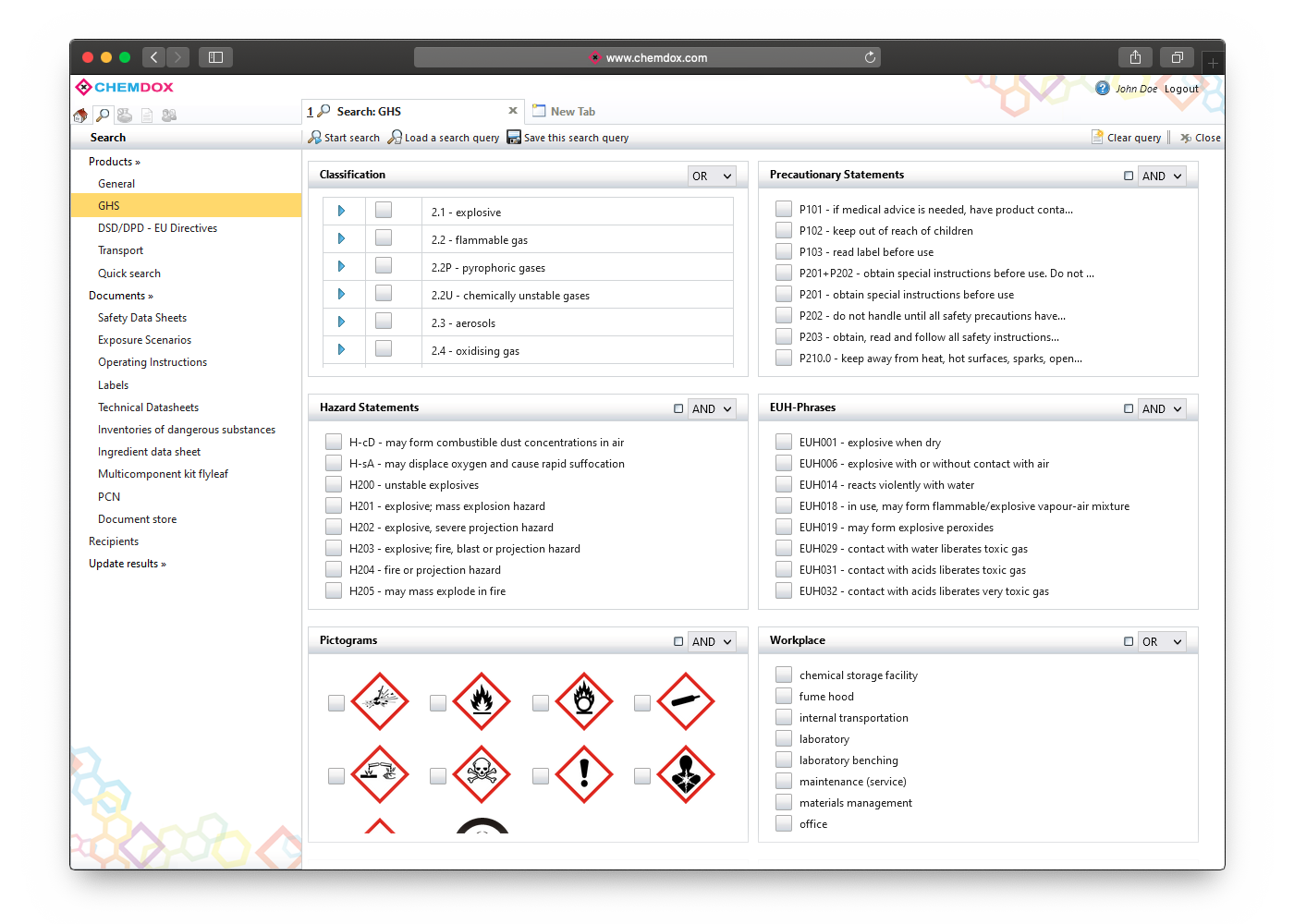Viewport: 1294px width, 924px height.
Task: Click Start search
Action: coord(343,137)
